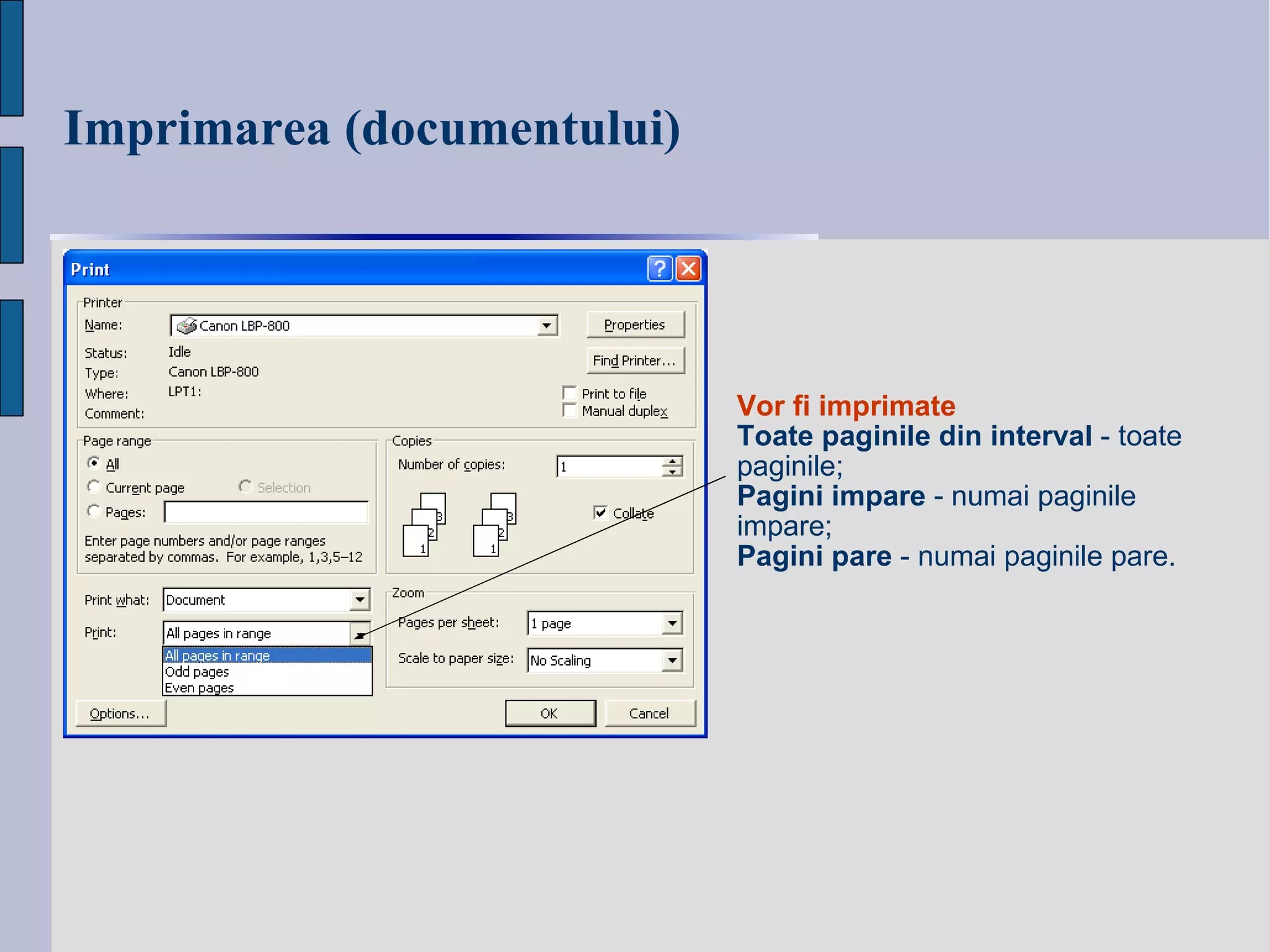Choose Odd pages from the list

coord(267,672)
